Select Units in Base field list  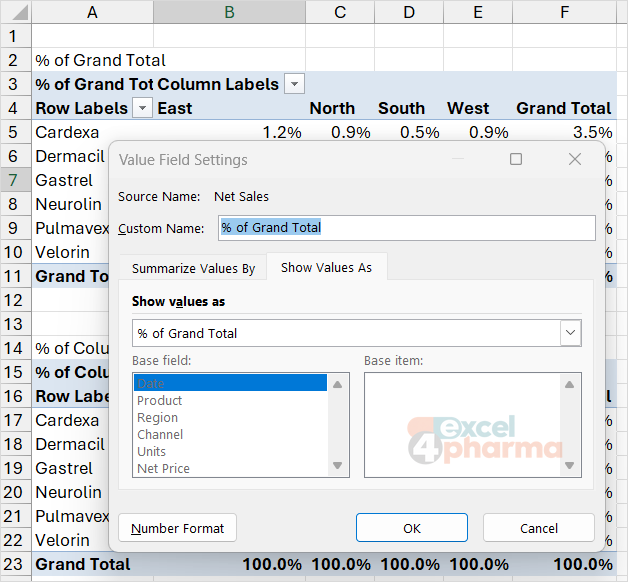(x=230, y=451)
